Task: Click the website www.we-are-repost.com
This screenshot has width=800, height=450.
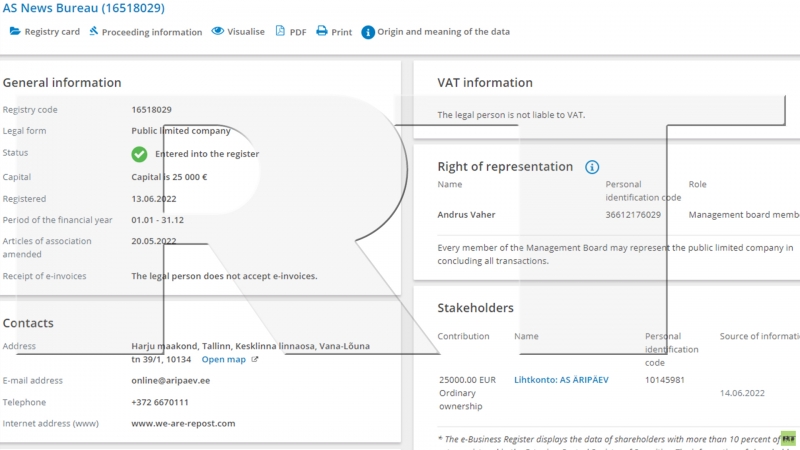Action: pos(183,423)
